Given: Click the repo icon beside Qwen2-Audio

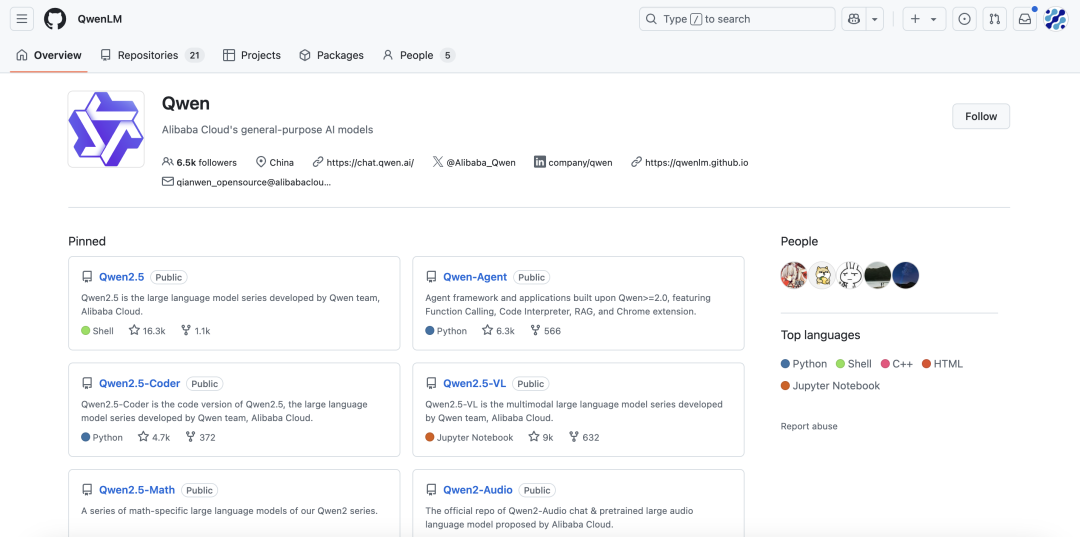Looking at the screenshot, I should (x=431, y=490).
